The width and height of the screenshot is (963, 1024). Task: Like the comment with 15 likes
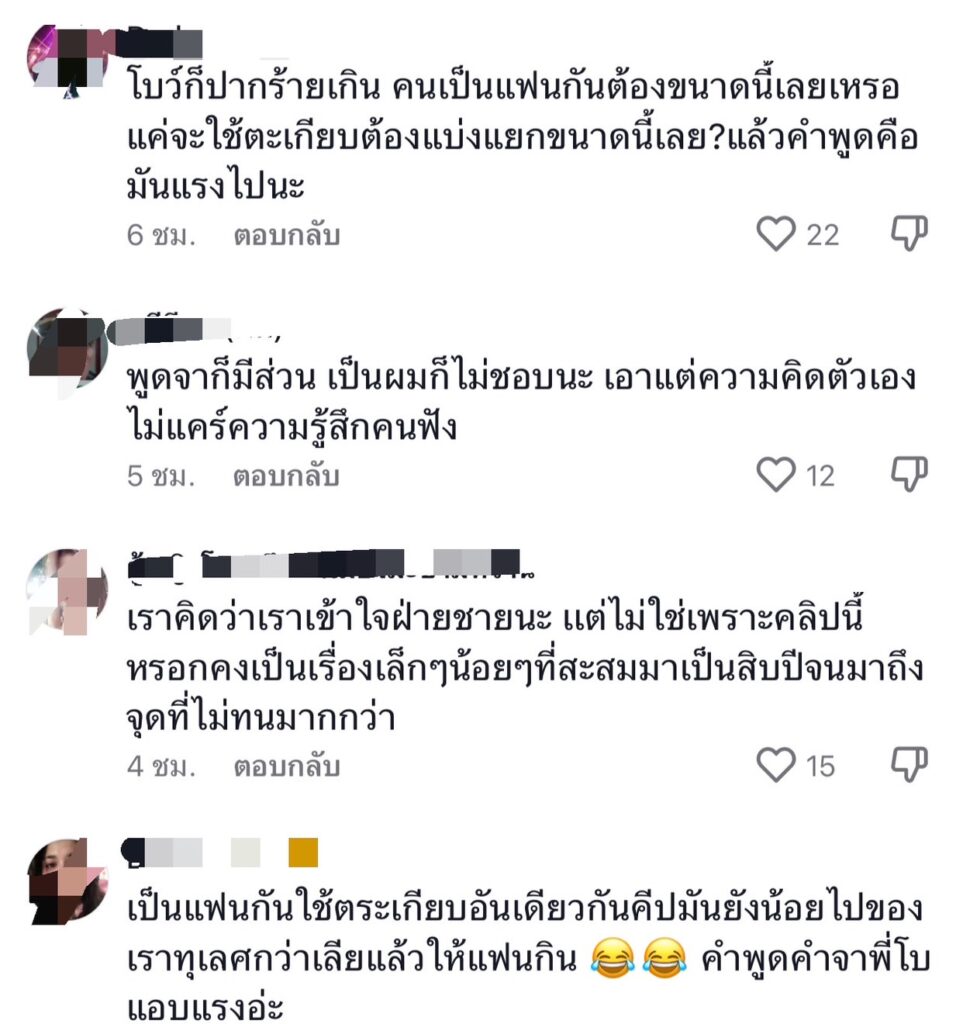776,764
